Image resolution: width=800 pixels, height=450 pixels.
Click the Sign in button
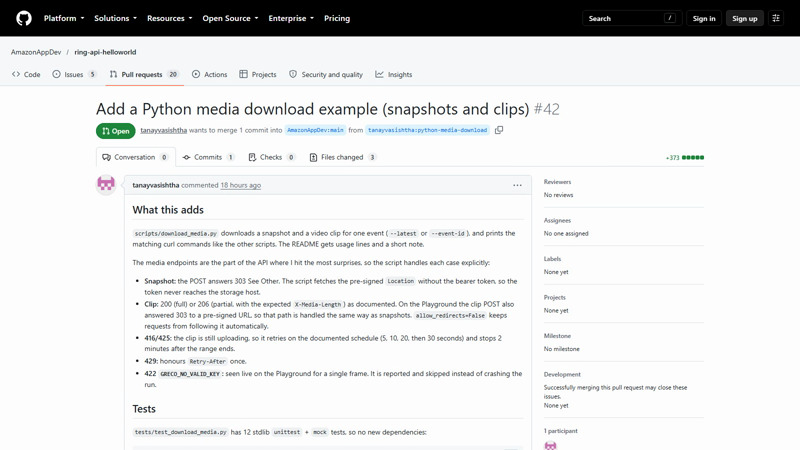tap(704, 18)
